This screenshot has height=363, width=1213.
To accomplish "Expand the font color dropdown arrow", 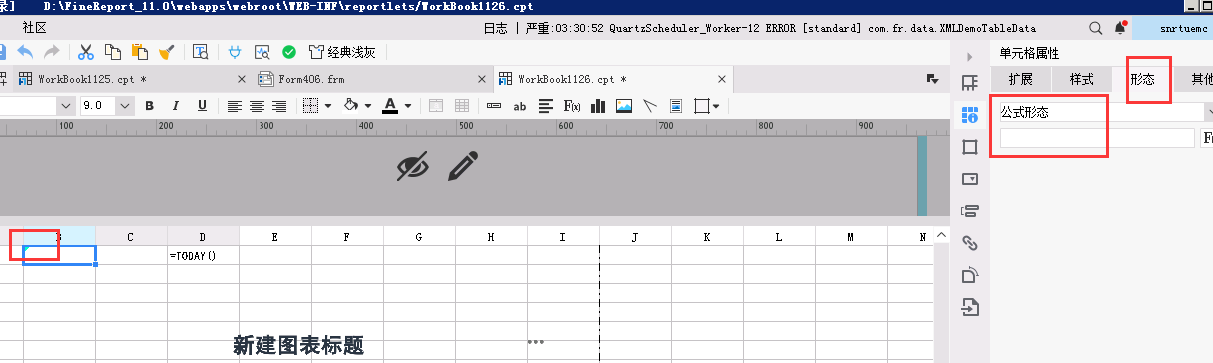I will coord(407,105).
